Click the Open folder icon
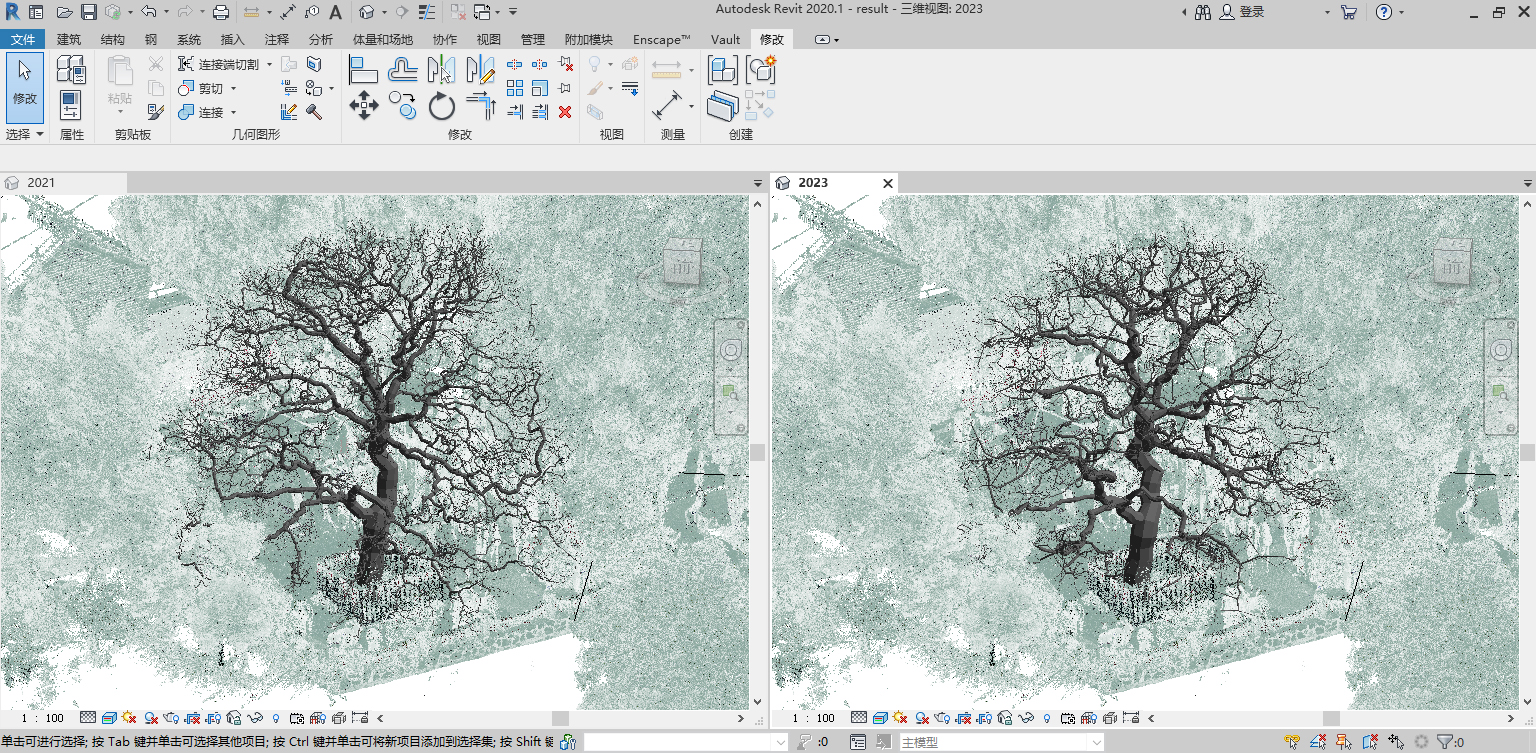Screen dimensions: 1536x753 tap(64, 12)
